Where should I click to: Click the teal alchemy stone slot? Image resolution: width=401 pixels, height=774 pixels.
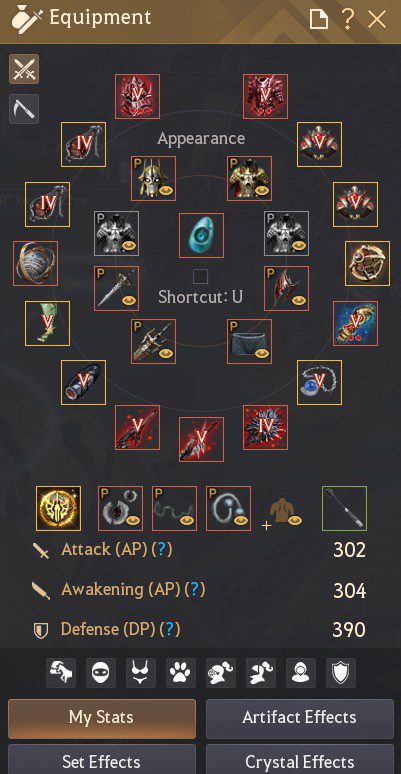pyautogui.click(x=201, y=235)
